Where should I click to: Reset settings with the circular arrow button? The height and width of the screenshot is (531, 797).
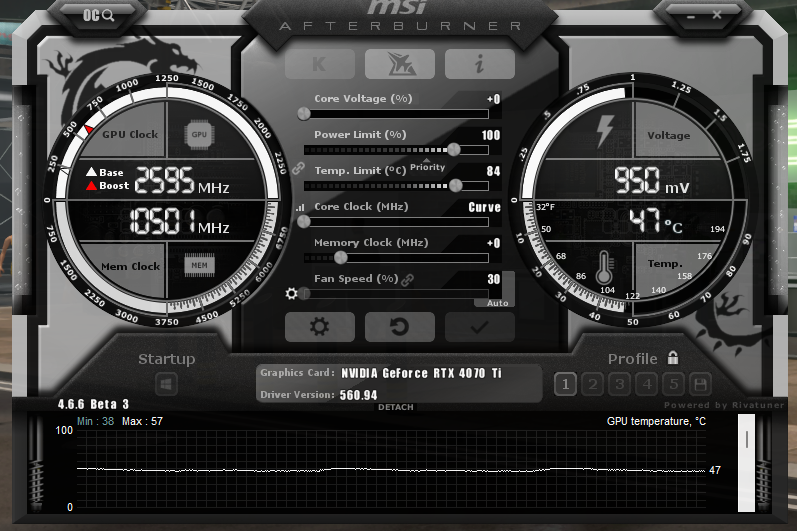coord(400,327)
